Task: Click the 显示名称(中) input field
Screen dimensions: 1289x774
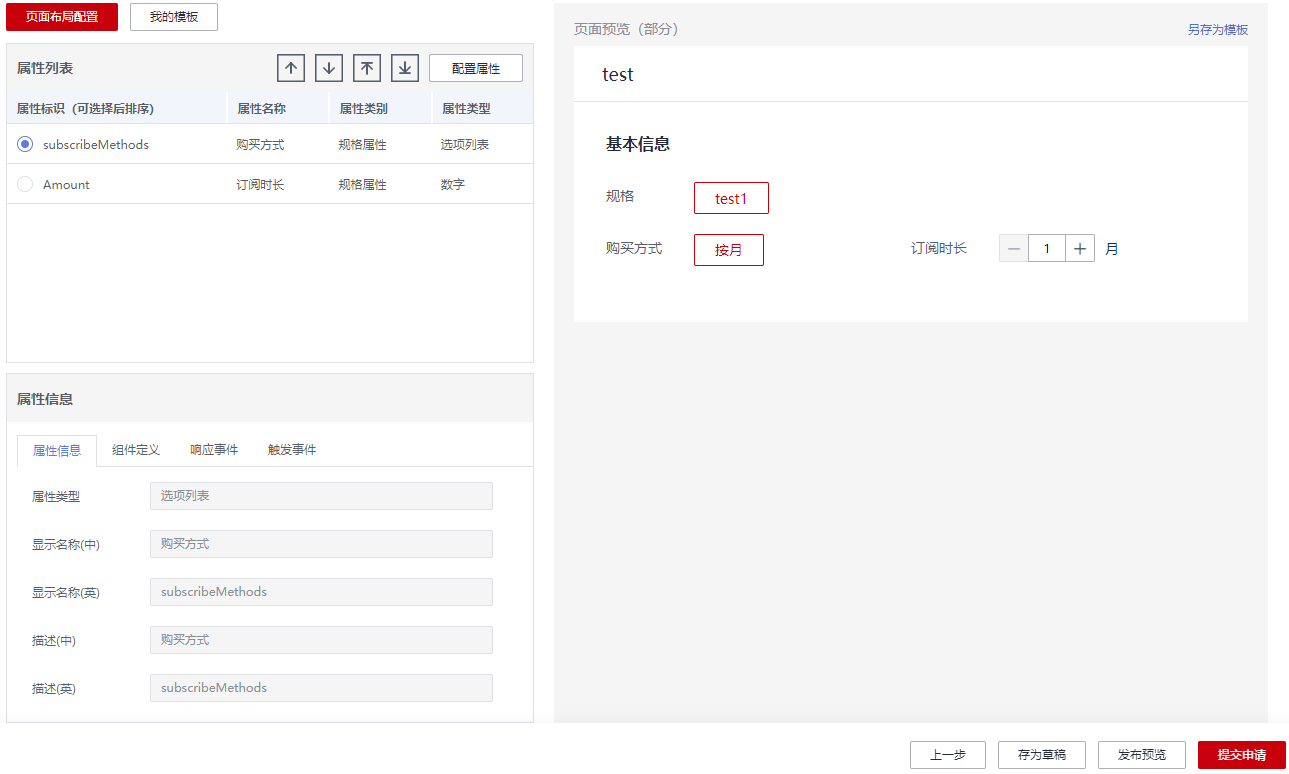Action: [x=321, y=544]
